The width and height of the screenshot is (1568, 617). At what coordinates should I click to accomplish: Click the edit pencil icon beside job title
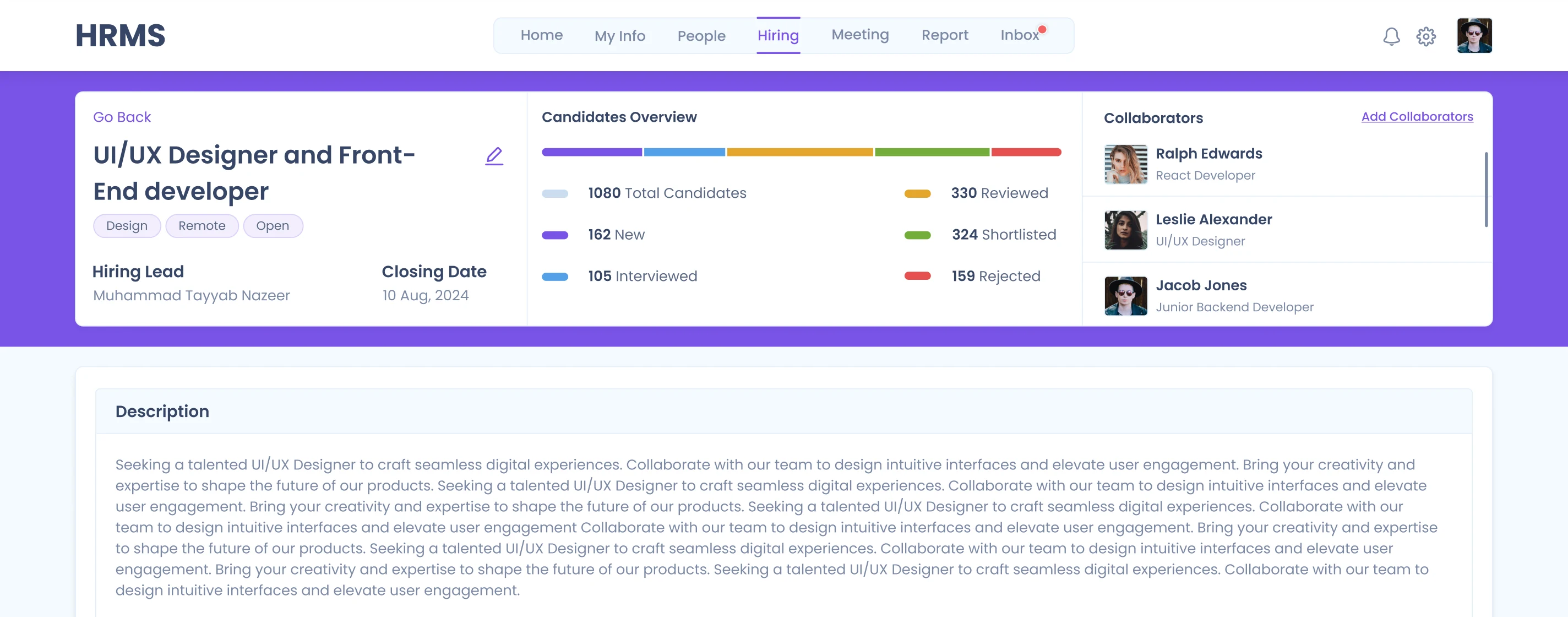(x=494, y=156)
